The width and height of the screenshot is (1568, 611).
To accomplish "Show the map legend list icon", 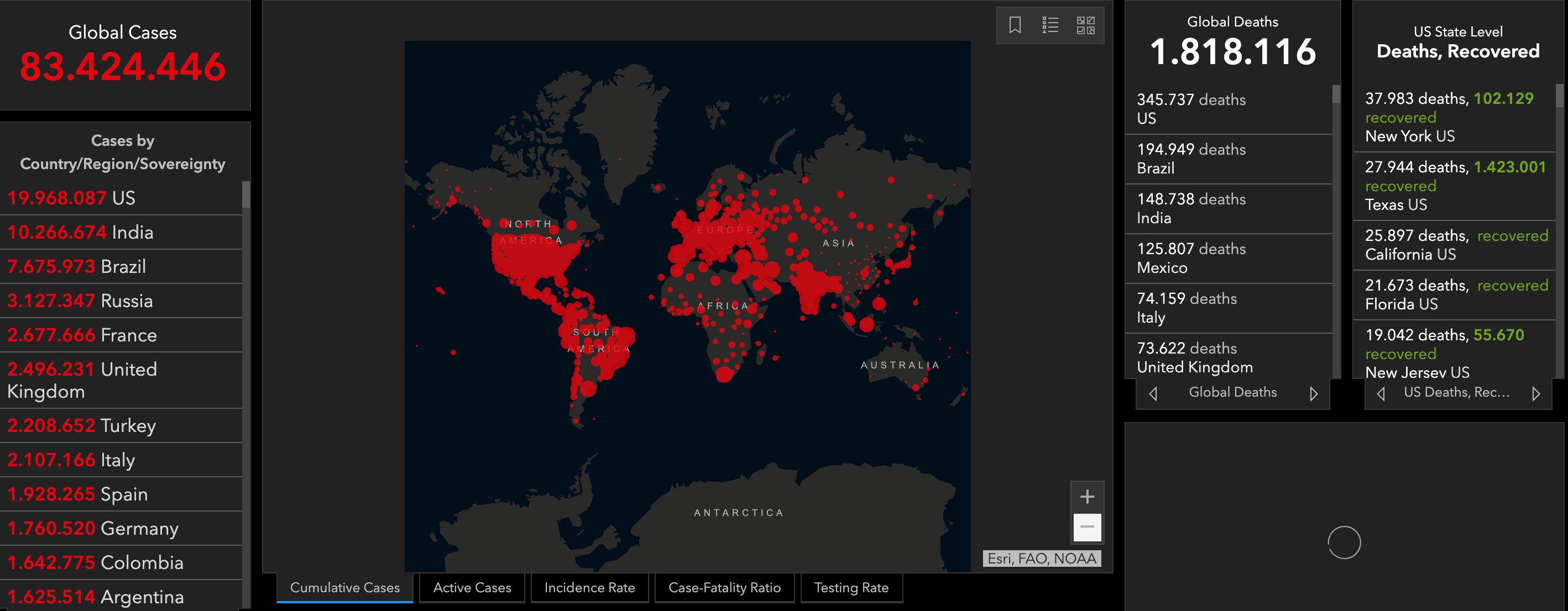I will tap(1050, 25).
